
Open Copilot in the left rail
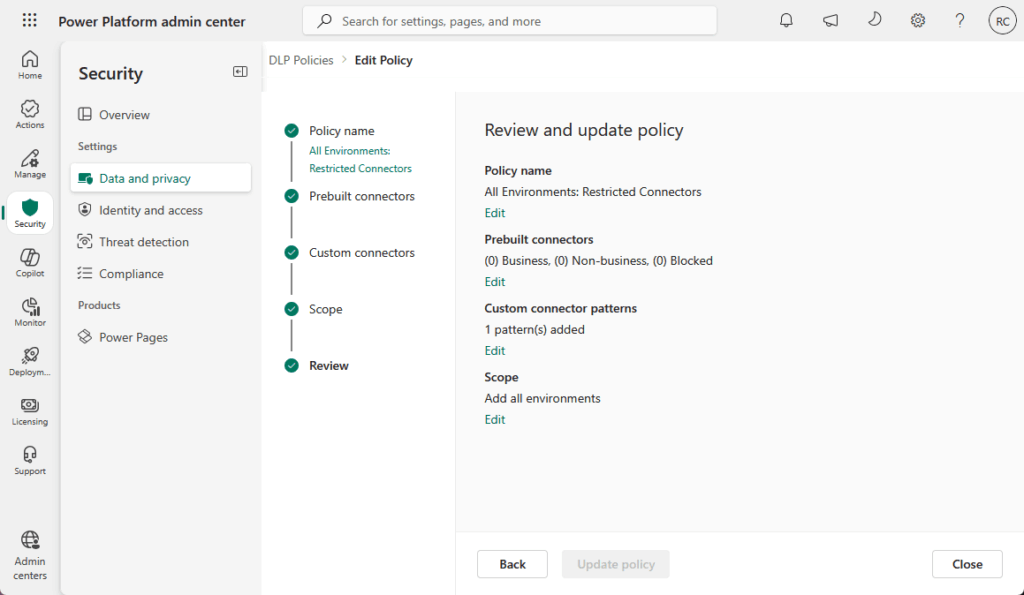click(x=30, y=263)
